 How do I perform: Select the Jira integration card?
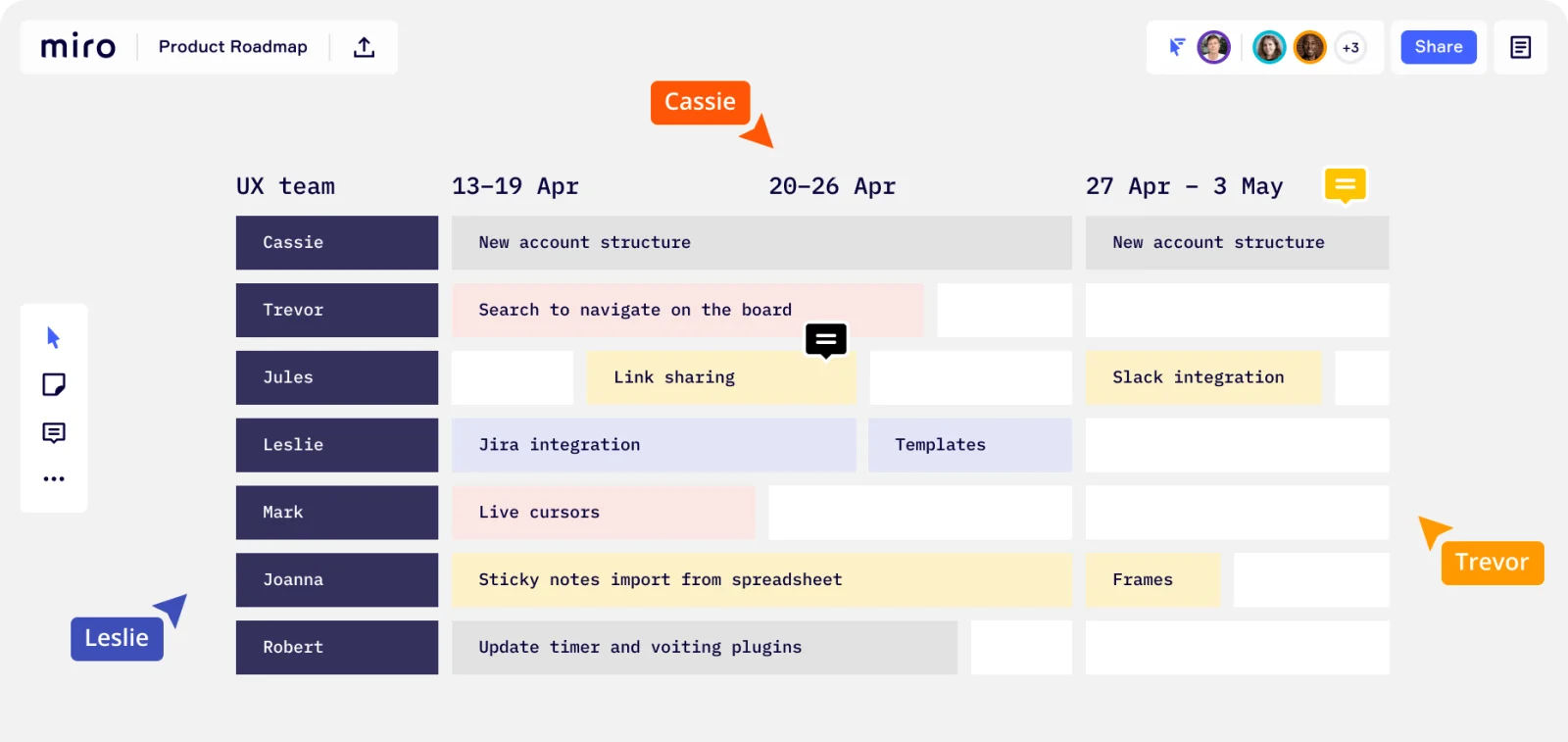654,445
